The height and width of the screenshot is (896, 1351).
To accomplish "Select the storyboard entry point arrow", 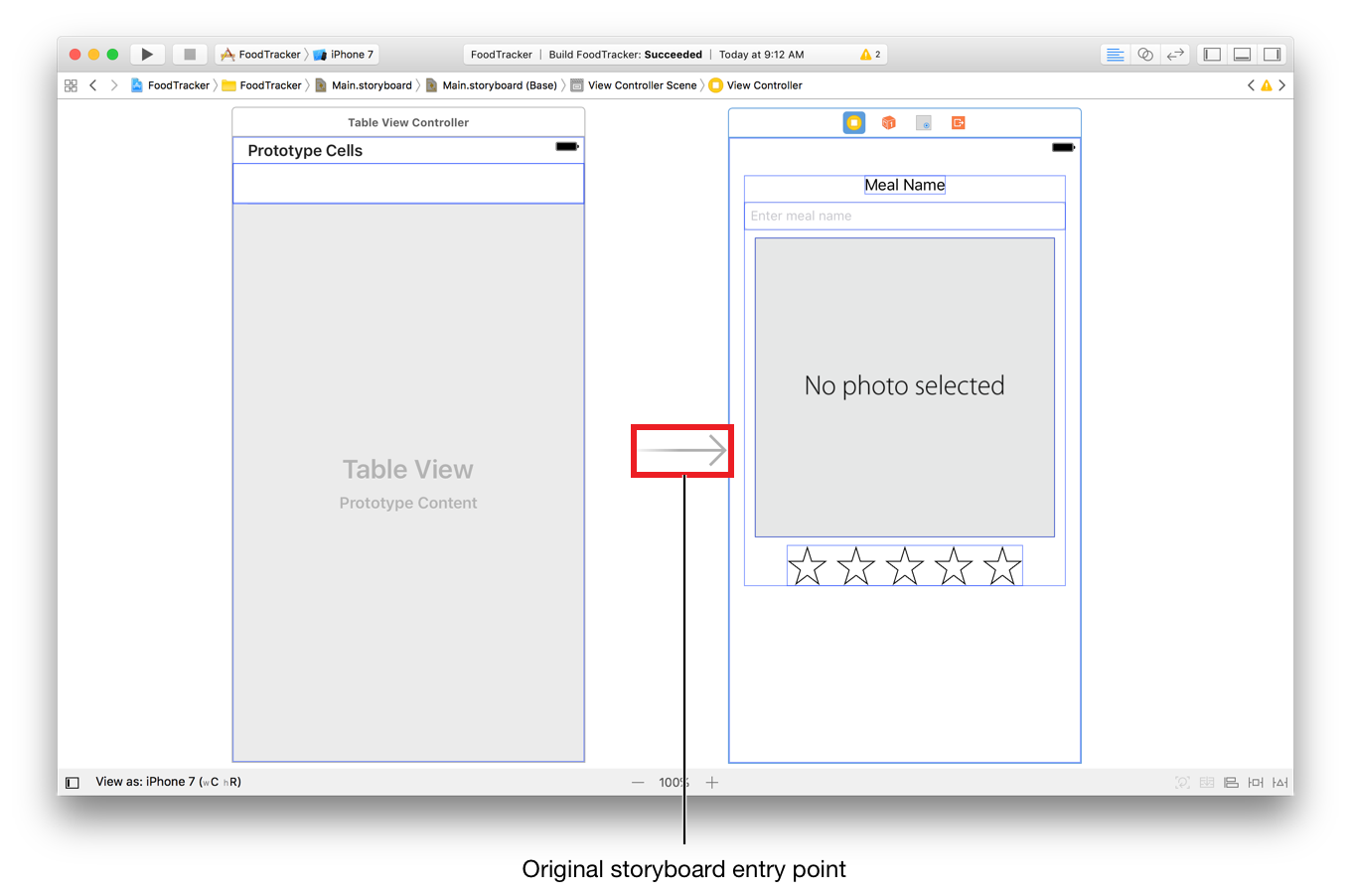I will coord(682,451).
